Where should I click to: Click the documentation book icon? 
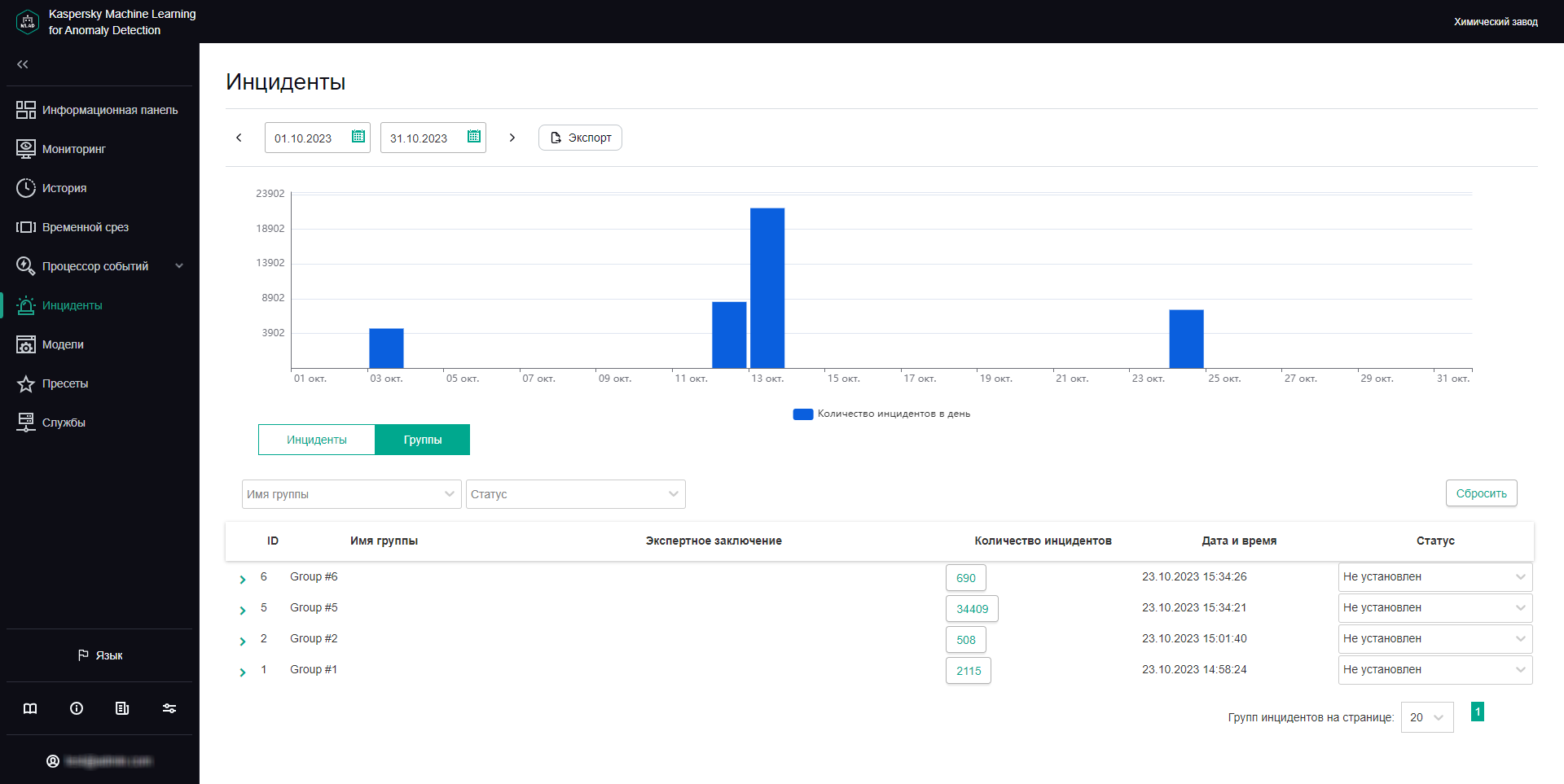pyautogui.click(x=30, y=708)
